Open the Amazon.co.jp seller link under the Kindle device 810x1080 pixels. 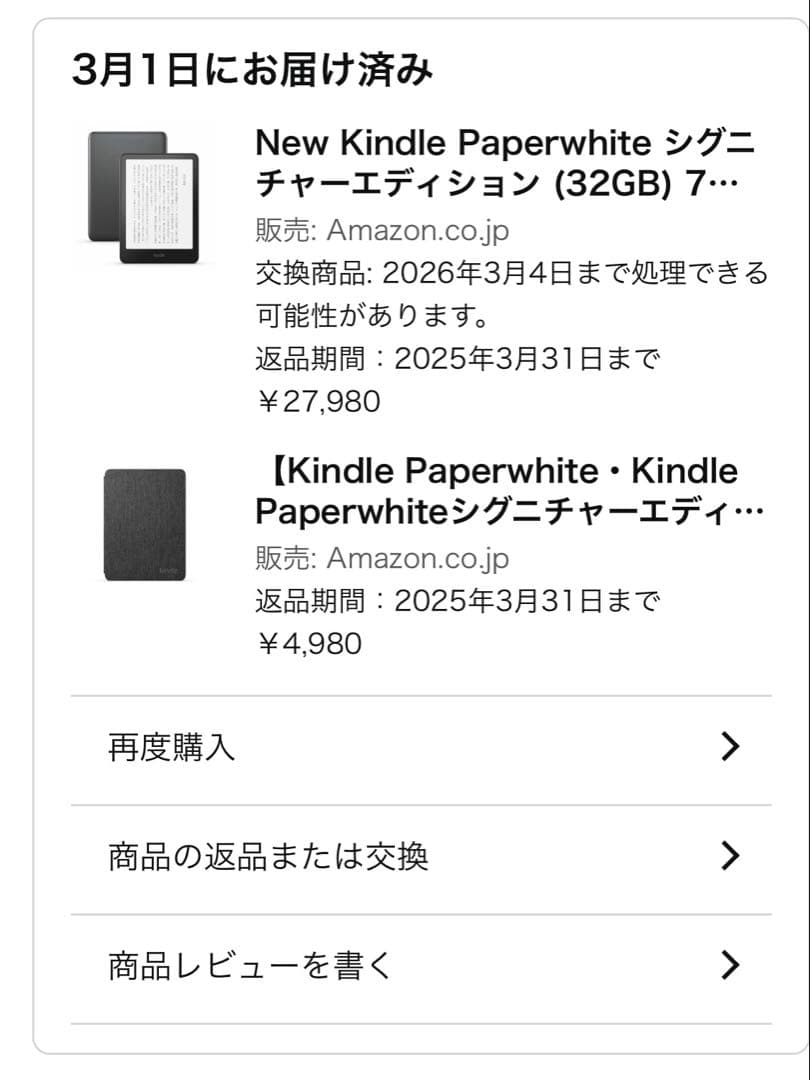coord(417,230)
